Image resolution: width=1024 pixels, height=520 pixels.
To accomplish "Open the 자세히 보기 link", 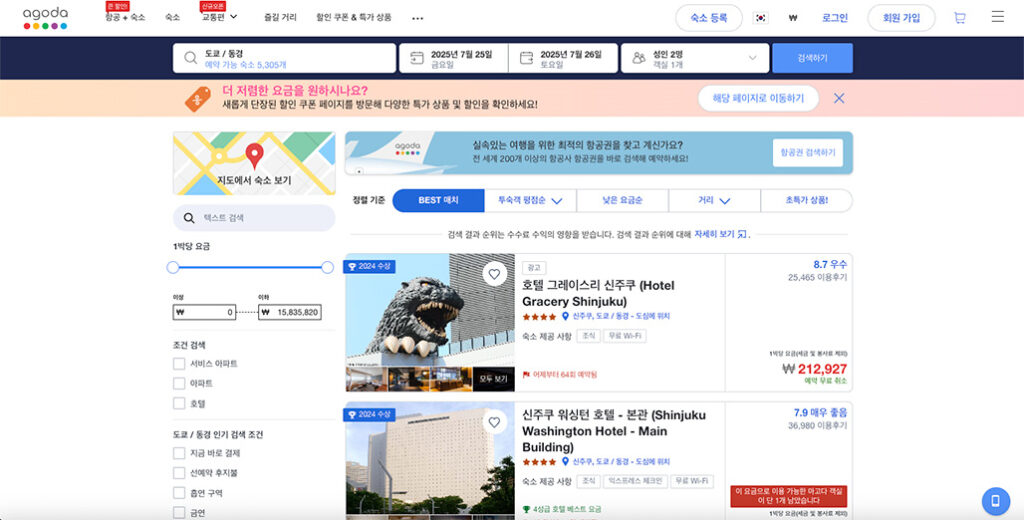I will pyautogui.click(x=714, y=234).
